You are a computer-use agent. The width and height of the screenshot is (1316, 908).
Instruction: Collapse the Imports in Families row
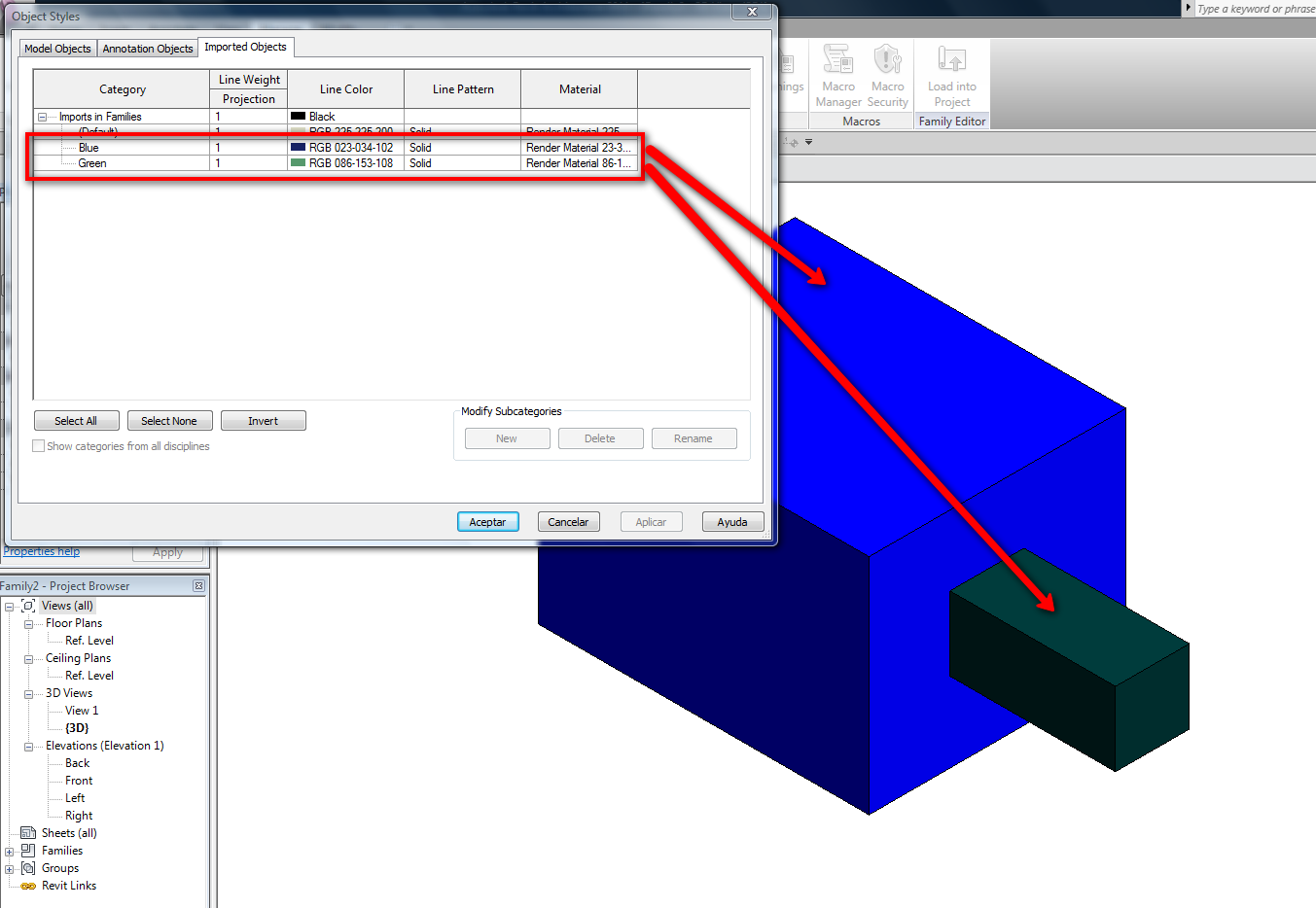coord(42,117)
